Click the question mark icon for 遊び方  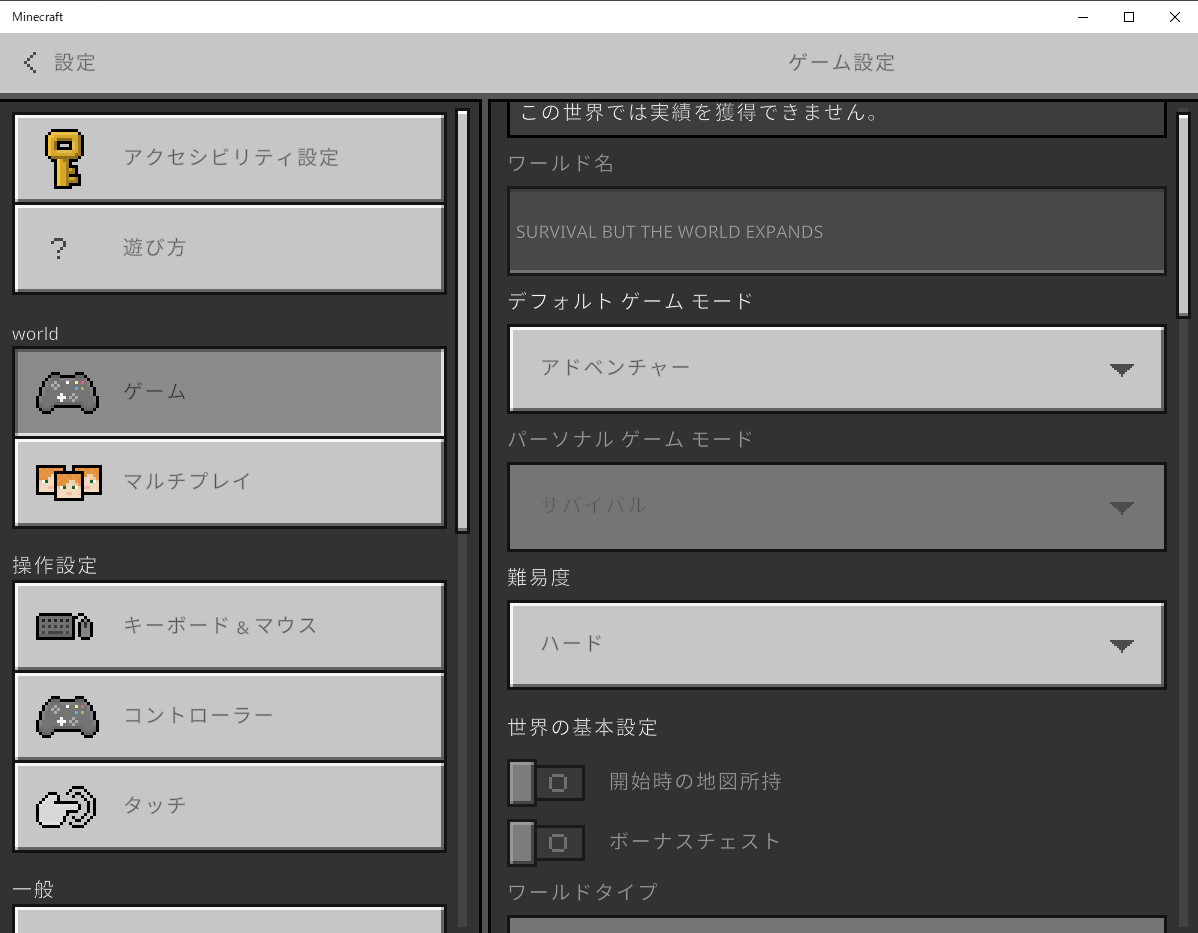point(59,248)
